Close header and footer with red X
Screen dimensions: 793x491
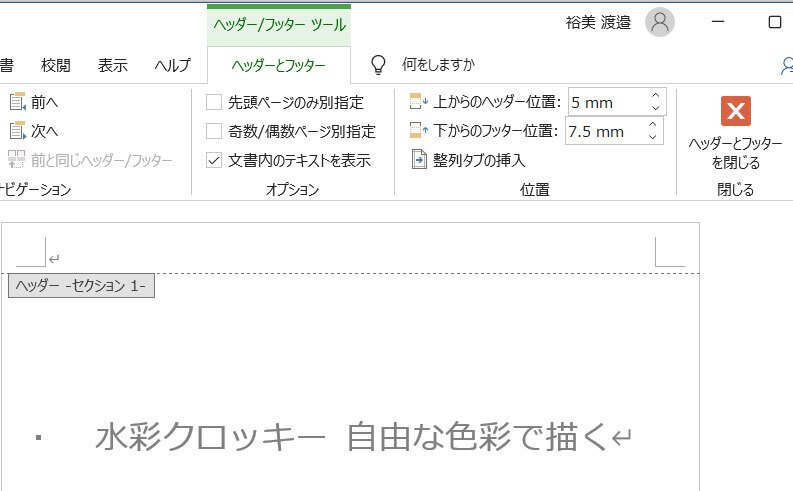click(x=735, y=111)
